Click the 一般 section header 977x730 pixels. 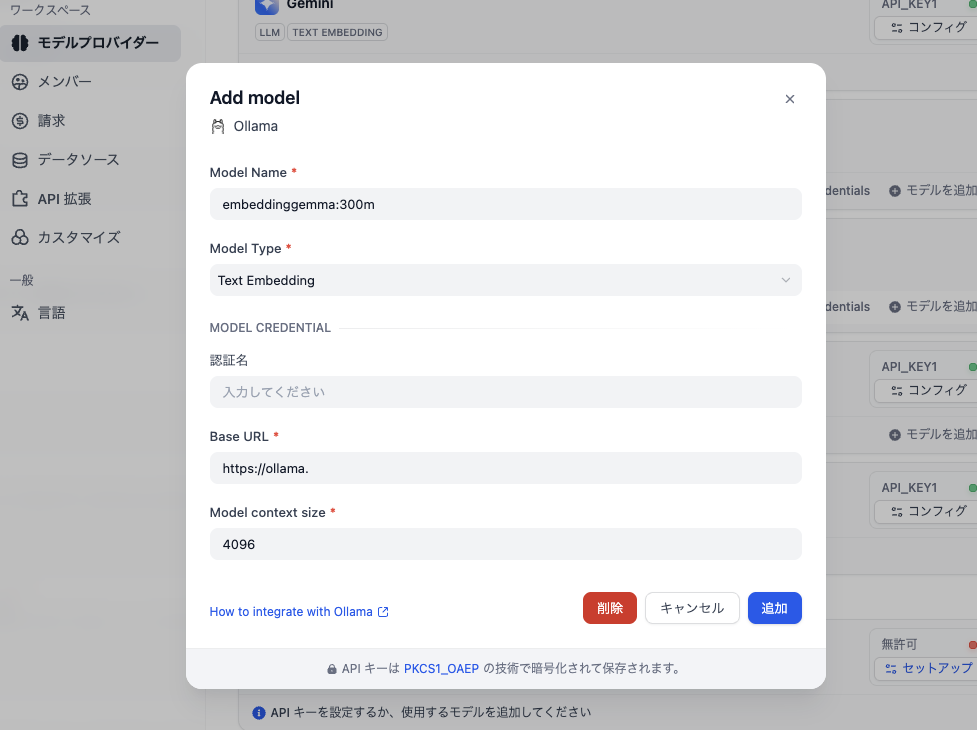(x=22, y=280)
